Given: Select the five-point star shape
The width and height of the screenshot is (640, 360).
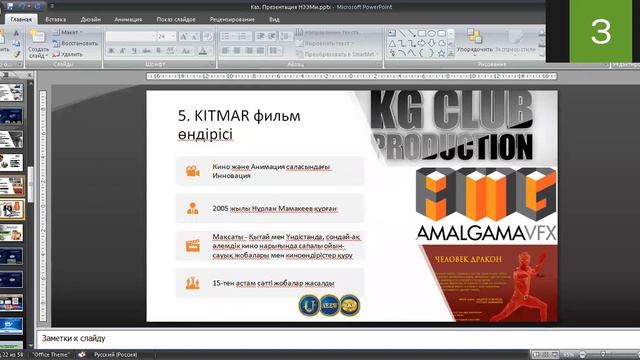Looking at the screenshot, I should tap(441, 53).
